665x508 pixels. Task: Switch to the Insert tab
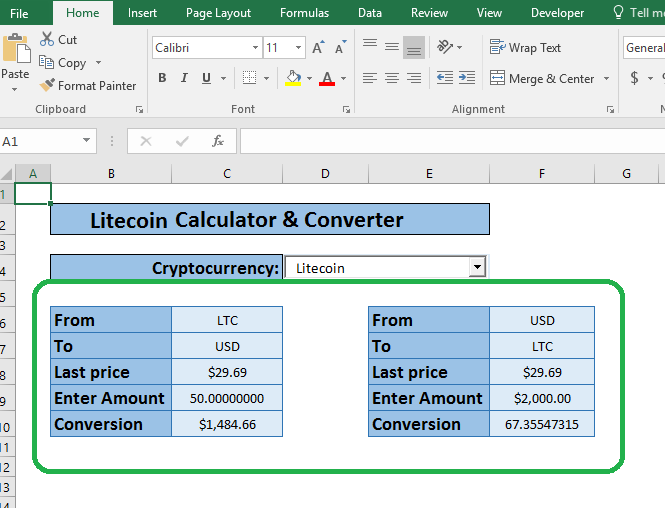tap(142, 13)
